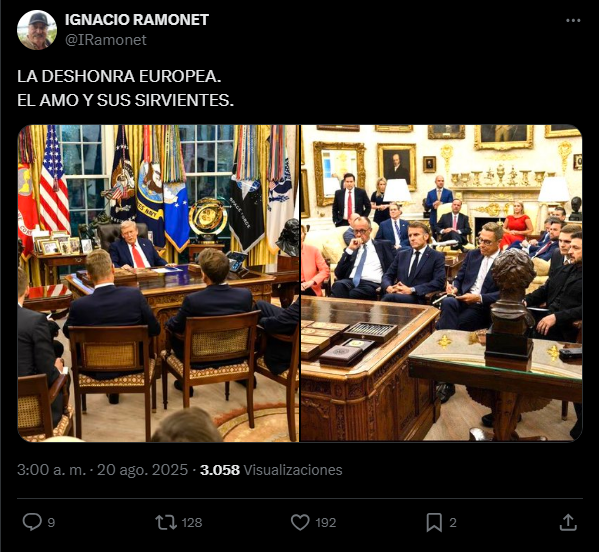
Task: Bookmark this post with the bookmark icon
Action: tap(434, 523)
